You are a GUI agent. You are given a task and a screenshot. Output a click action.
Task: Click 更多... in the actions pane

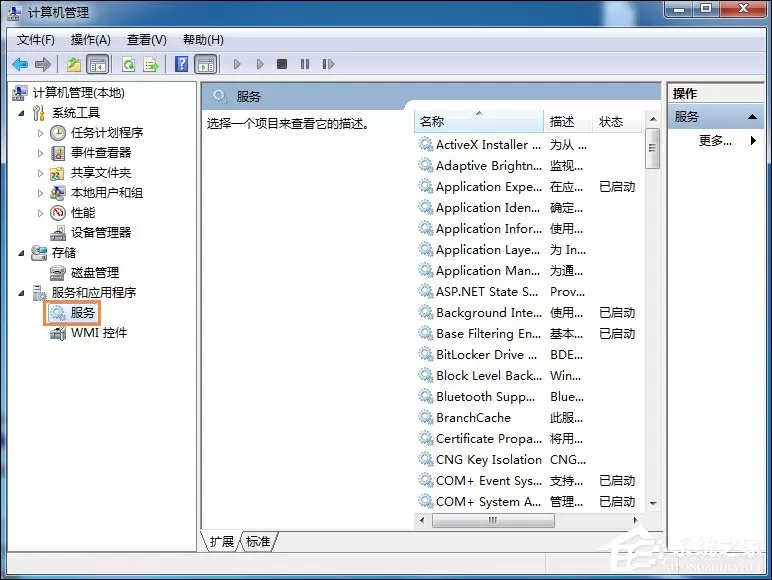[715, 141]
